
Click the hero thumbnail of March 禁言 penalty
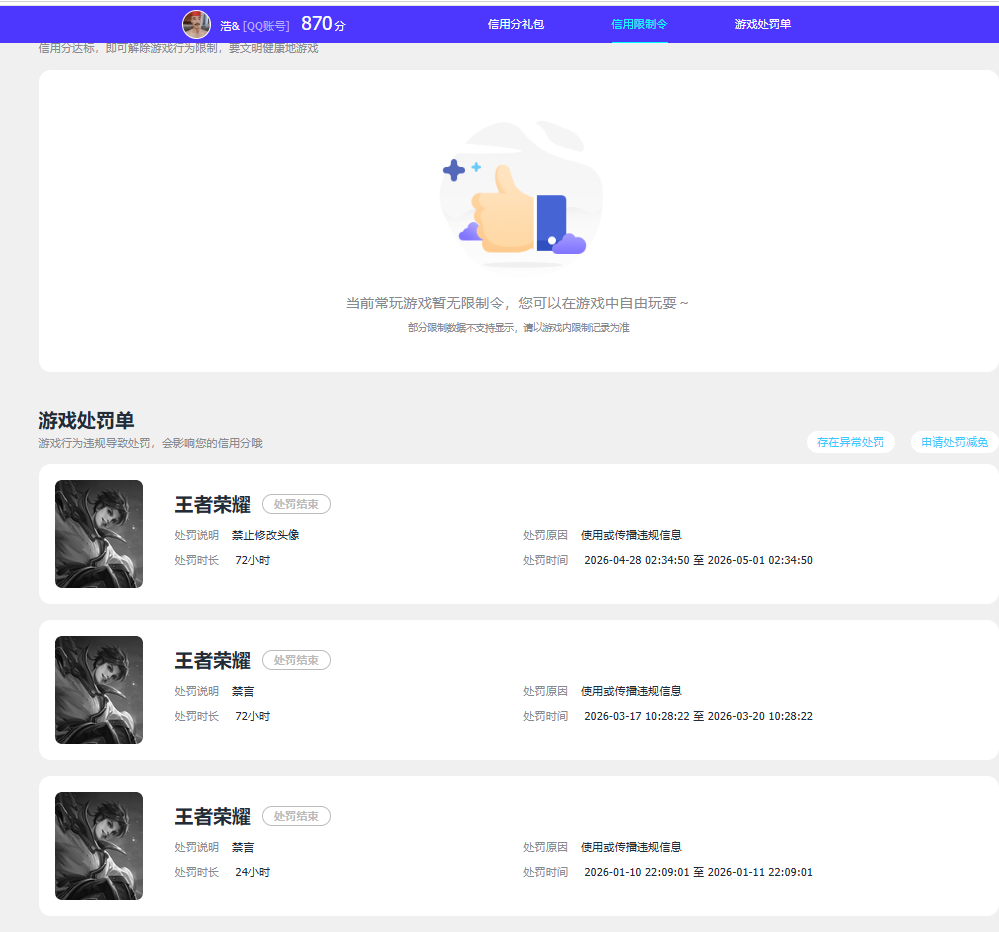(99, 690)
